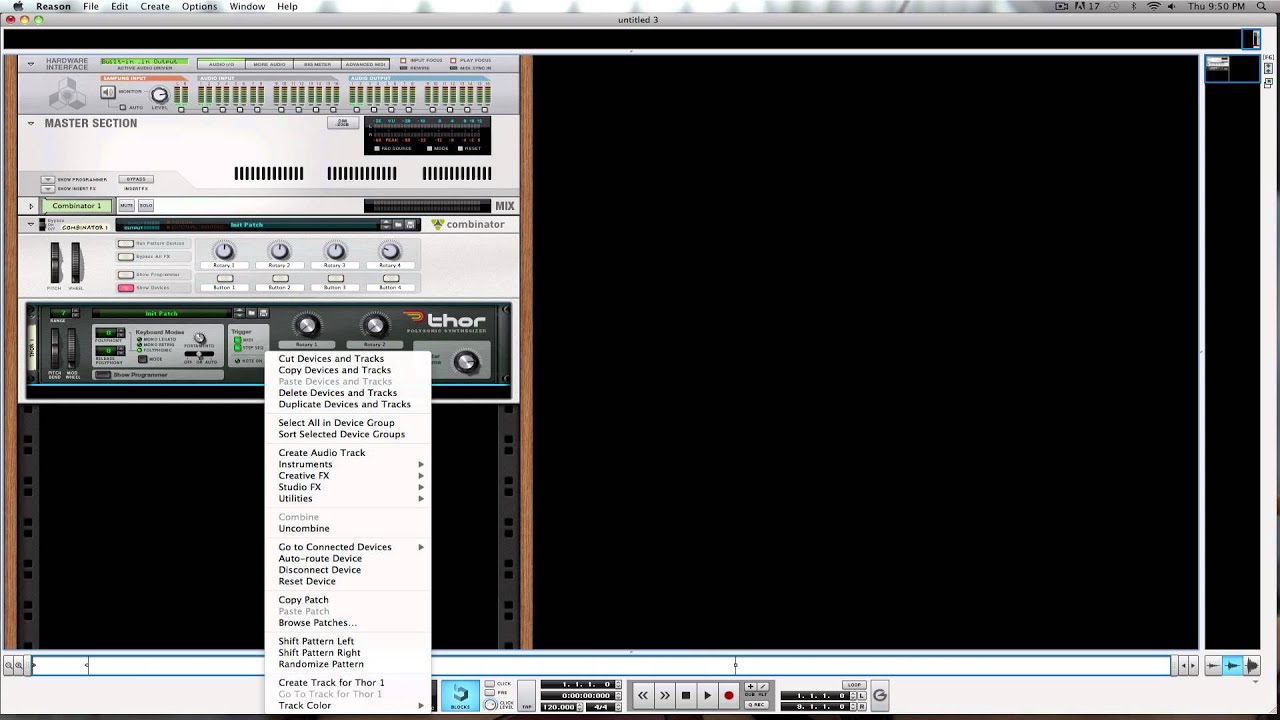Open the Studio FX submenu
Screen dimensions: 1280x720
coord(347,487)
